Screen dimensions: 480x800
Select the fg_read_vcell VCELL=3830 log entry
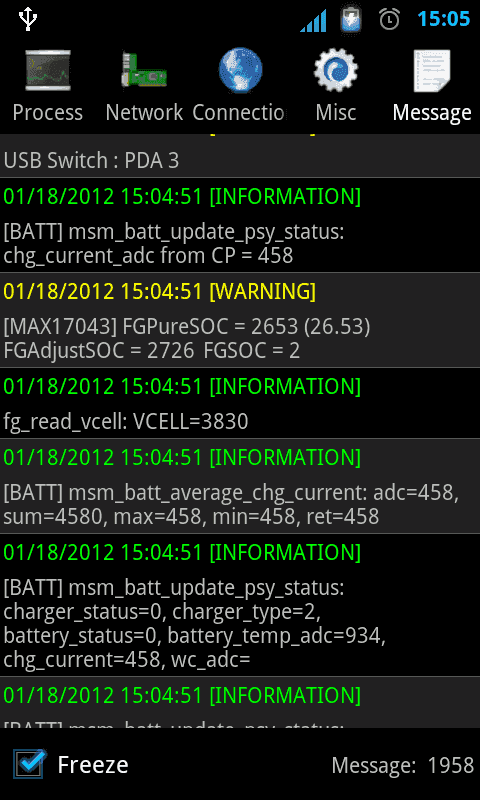[x=240, y=403]
